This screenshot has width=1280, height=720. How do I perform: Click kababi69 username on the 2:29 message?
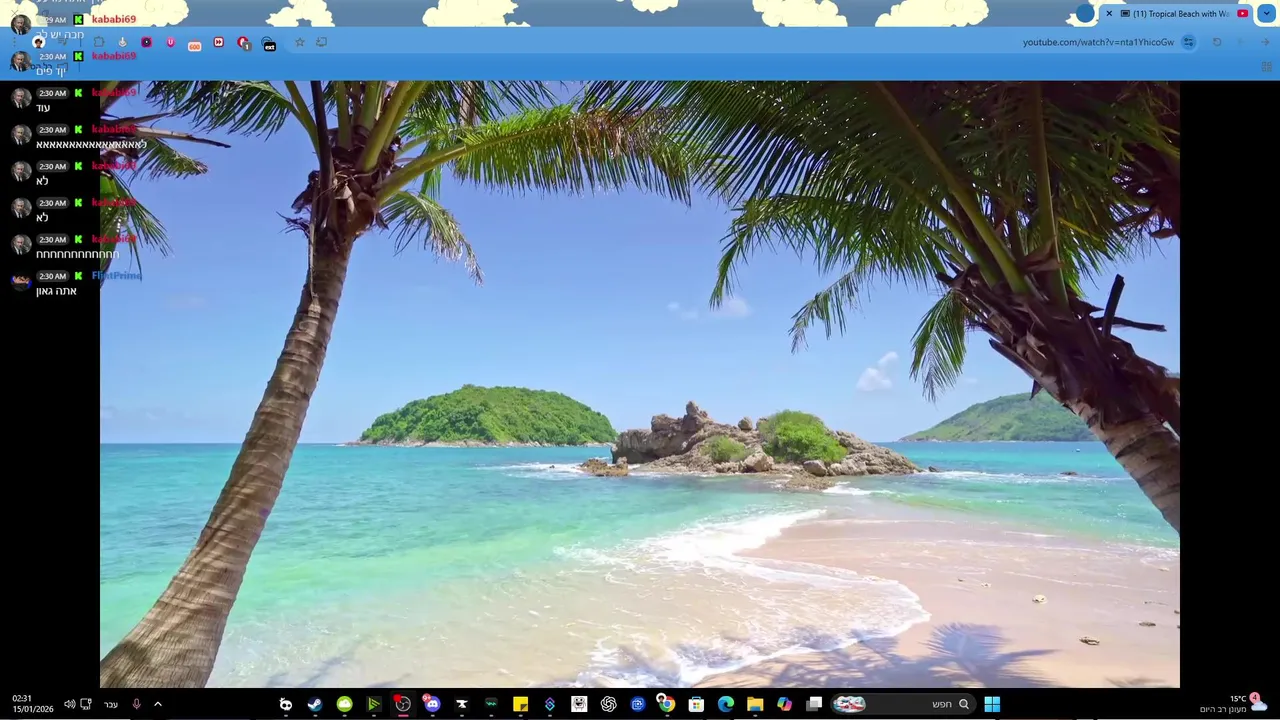[x=114, y=19]
